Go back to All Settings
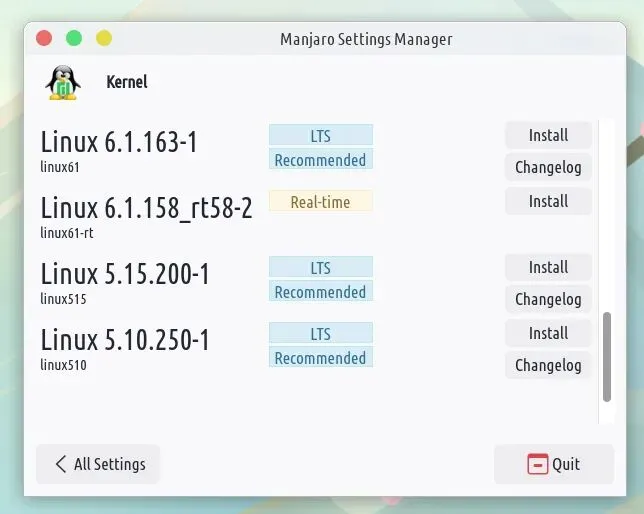The image size is (644, 514). click(98, 464)
